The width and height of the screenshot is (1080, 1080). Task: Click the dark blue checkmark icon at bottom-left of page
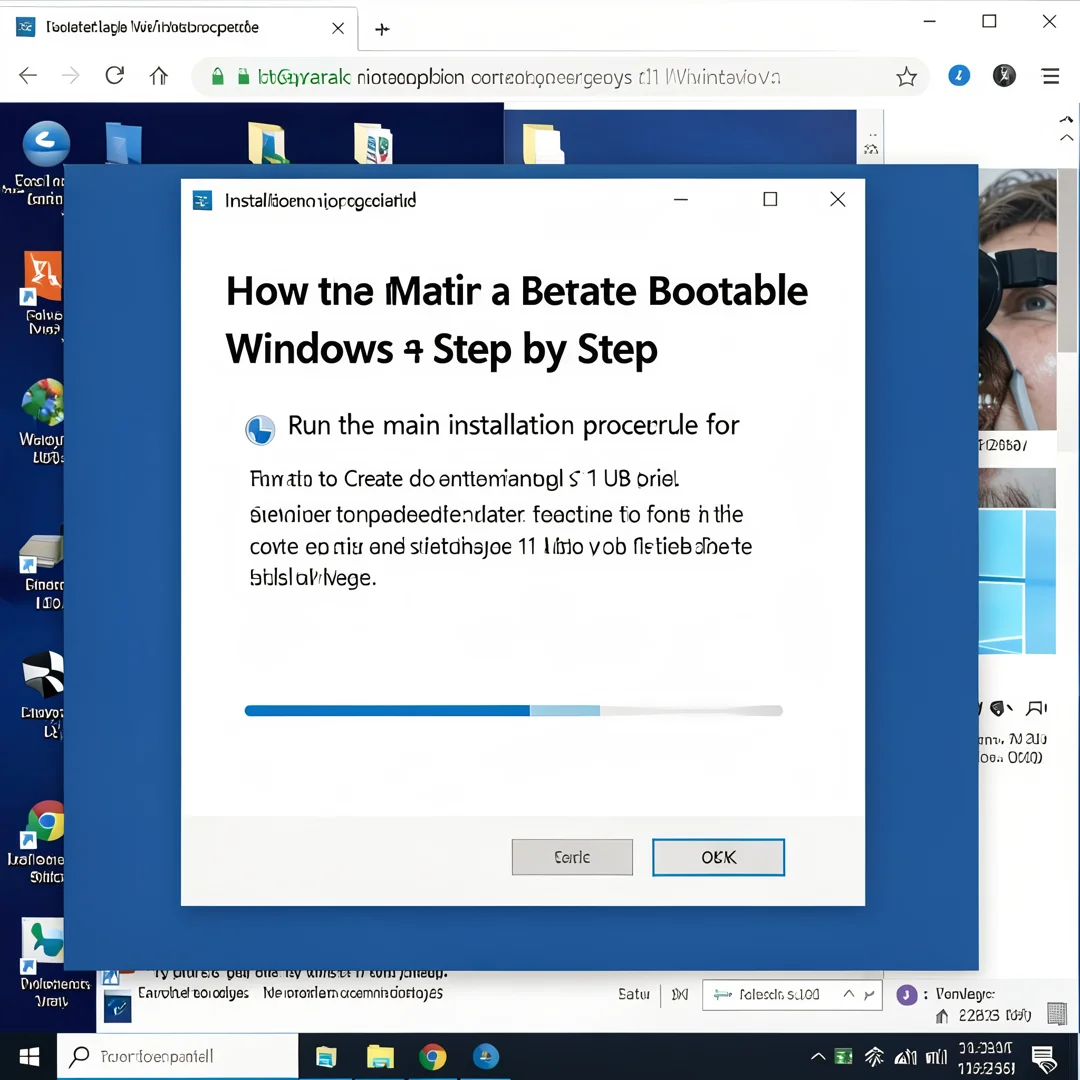point(117,1008)
